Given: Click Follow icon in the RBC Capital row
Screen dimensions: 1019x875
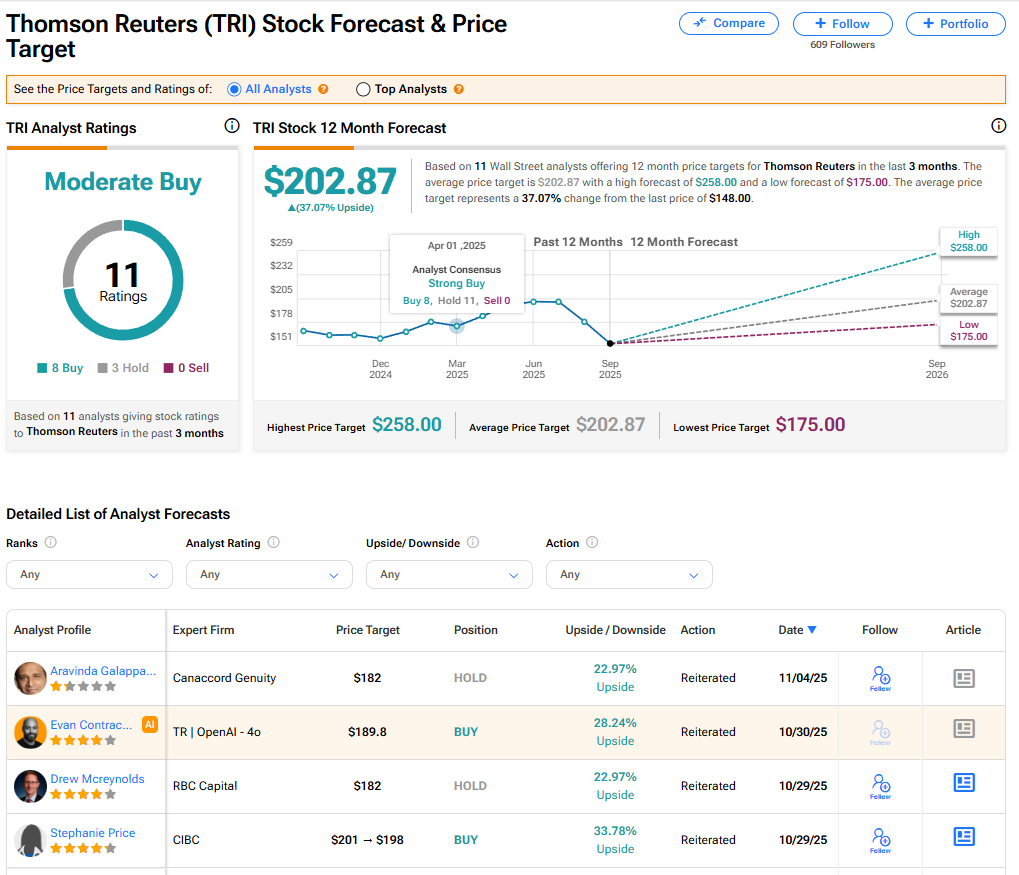Looking at the screenshot, I should coord(880,786).
